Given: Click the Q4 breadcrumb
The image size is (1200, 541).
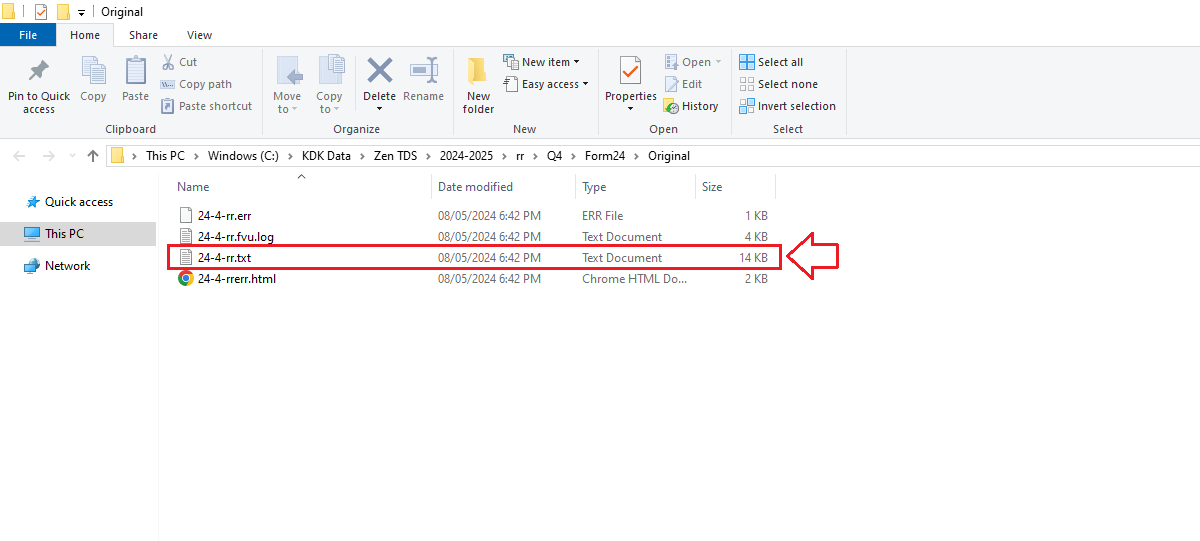Looking at the screenshot, I should click(x=554, y=156).
